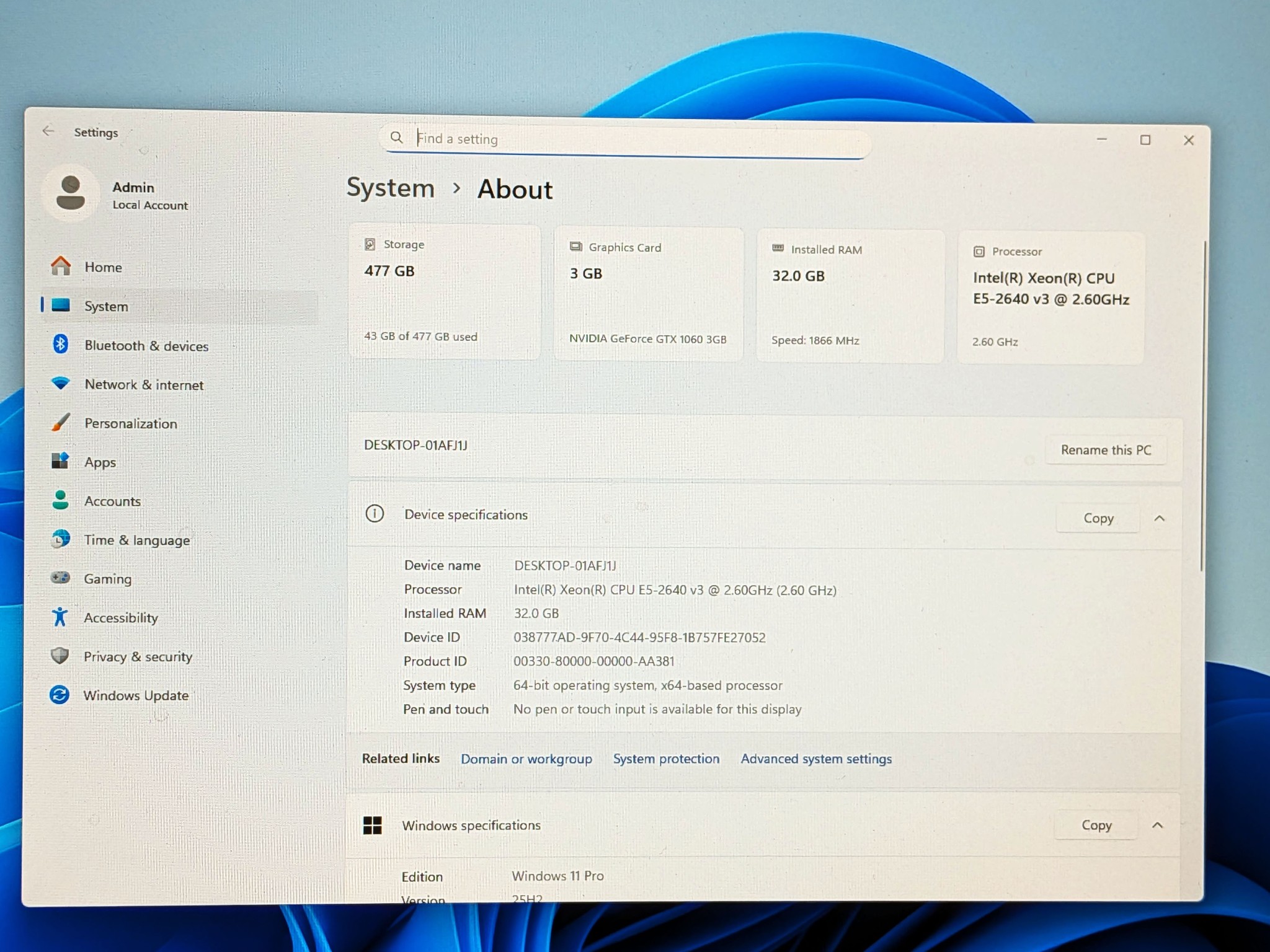Viewport: 1270px width, 952px height.
Task: Select Accounts in the sidebar
Action: pos(112,501)
